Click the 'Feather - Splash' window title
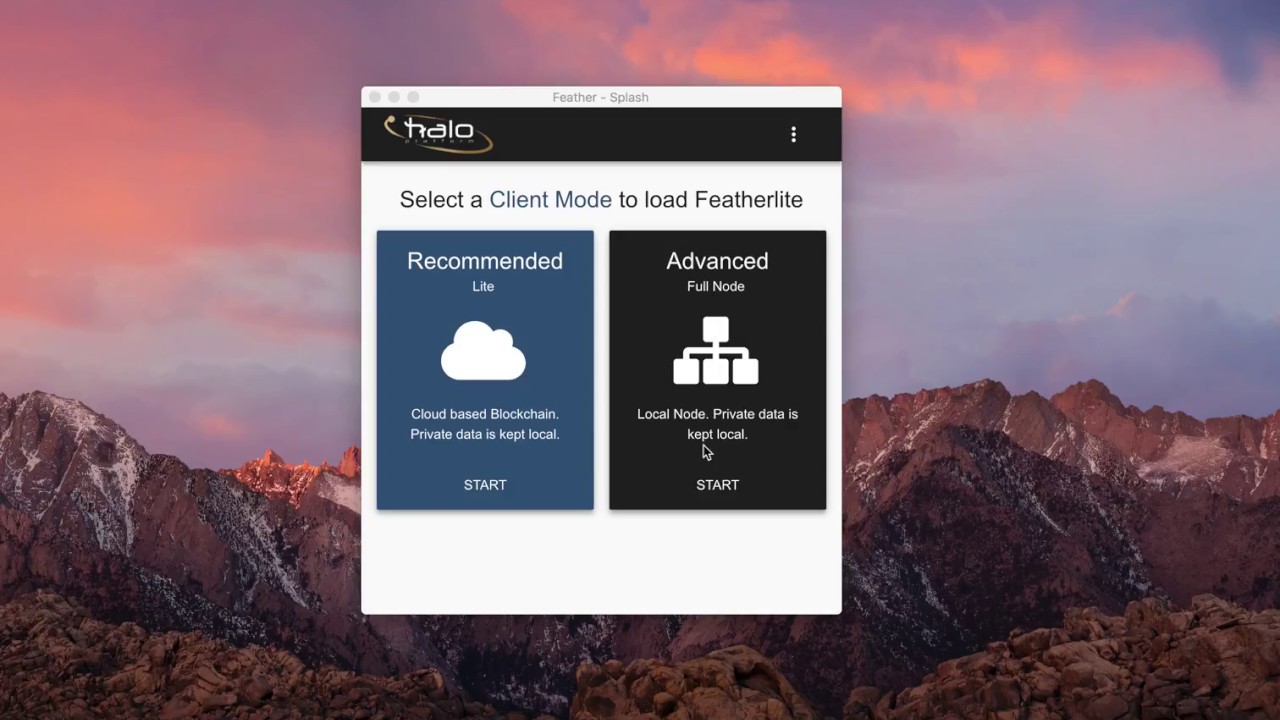This screenshot has width=1280, height=720. pyautogui.click(x=600, y=97)
